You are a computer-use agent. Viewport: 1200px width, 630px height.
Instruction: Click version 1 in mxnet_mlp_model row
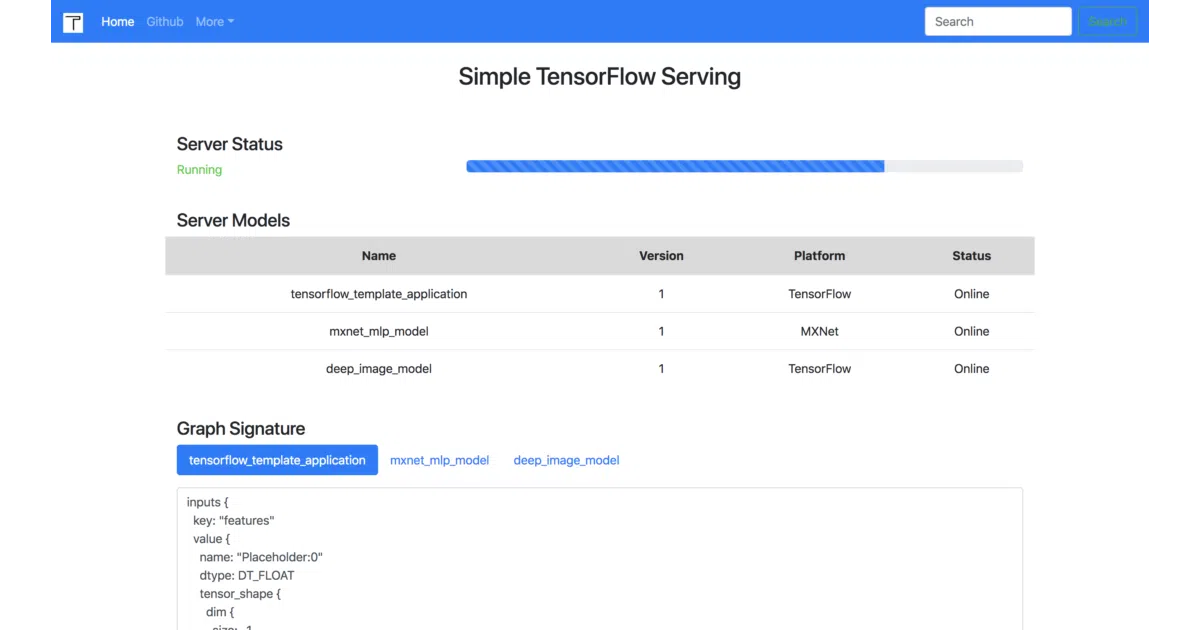[661, 331]
